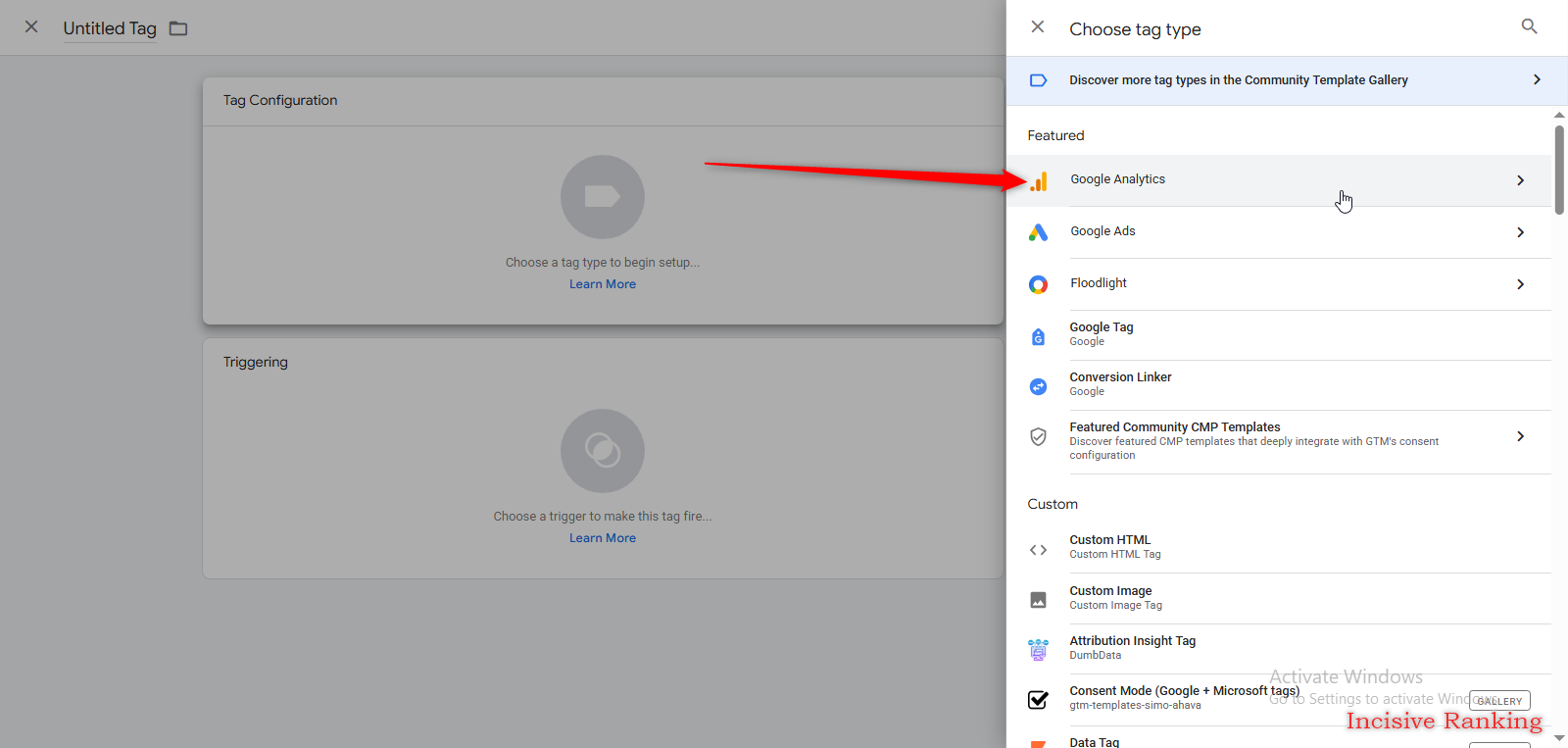Image resolution: width=1568 pixels, height=748 pixels.
Task: Click the Consent Mode checkmark icon
Action: coord(1039,699)
